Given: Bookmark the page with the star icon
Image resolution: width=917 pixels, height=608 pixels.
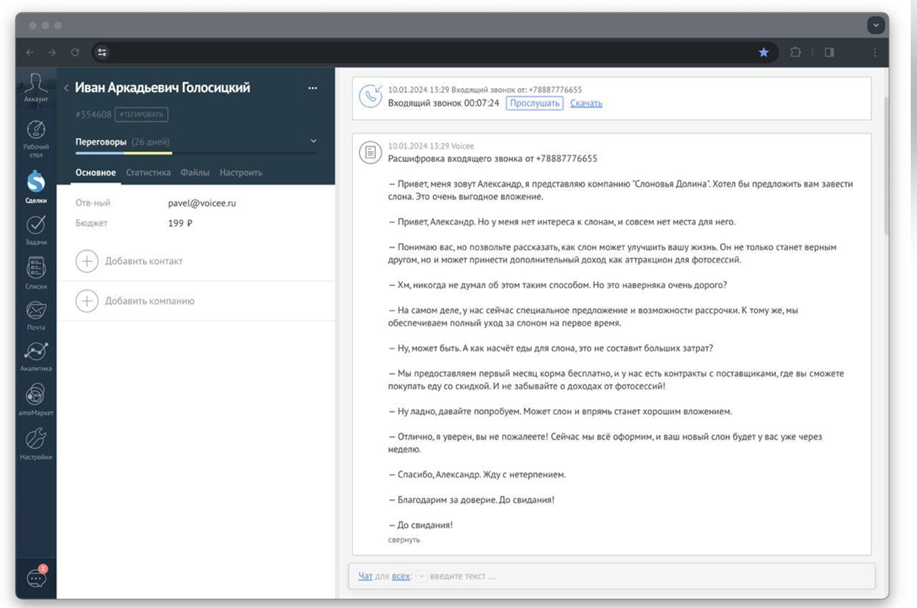Looking at the screenshot, I should pos(764,52).
